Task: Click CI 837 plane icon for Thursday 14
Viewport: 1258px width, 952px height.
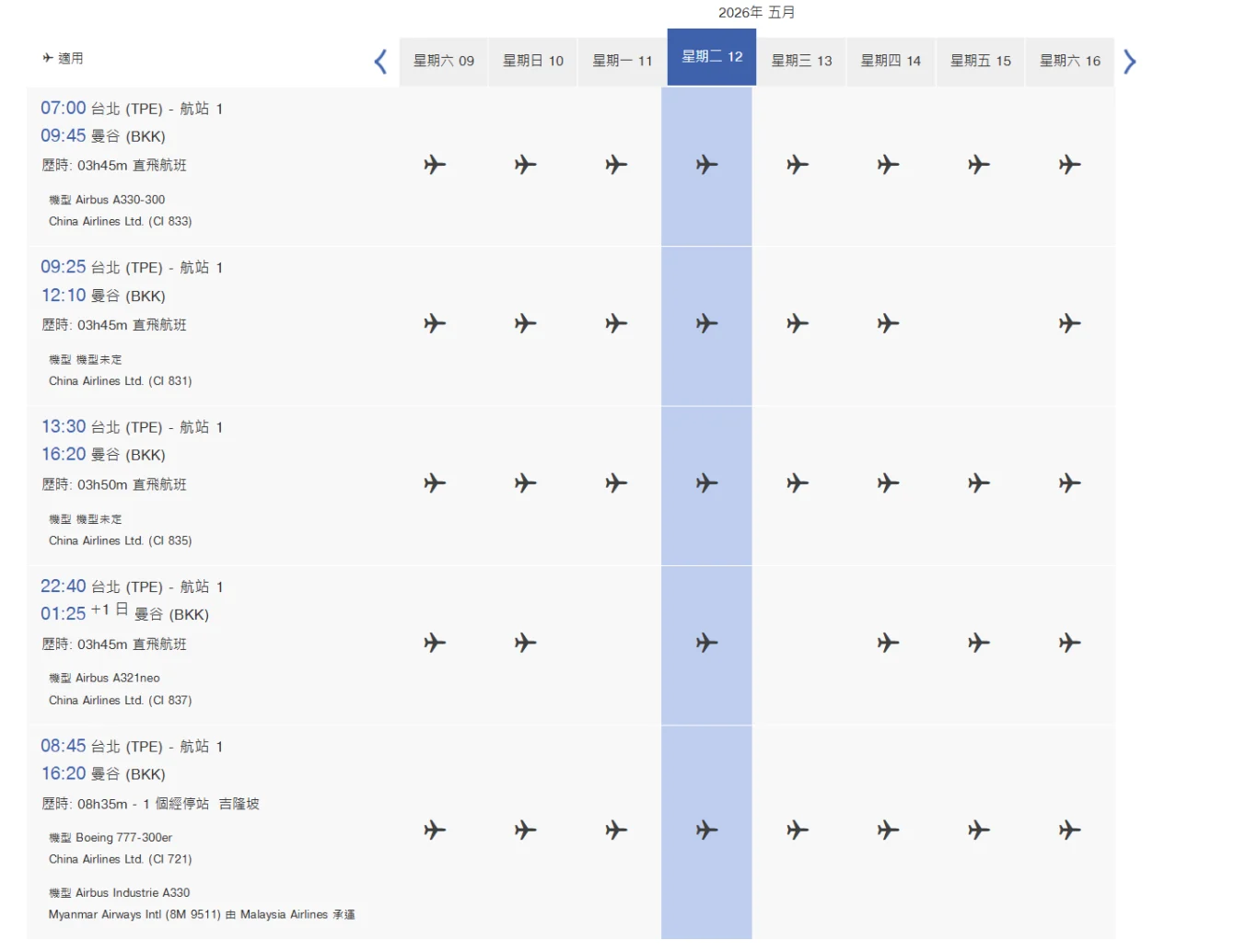Action: [888, 643]
